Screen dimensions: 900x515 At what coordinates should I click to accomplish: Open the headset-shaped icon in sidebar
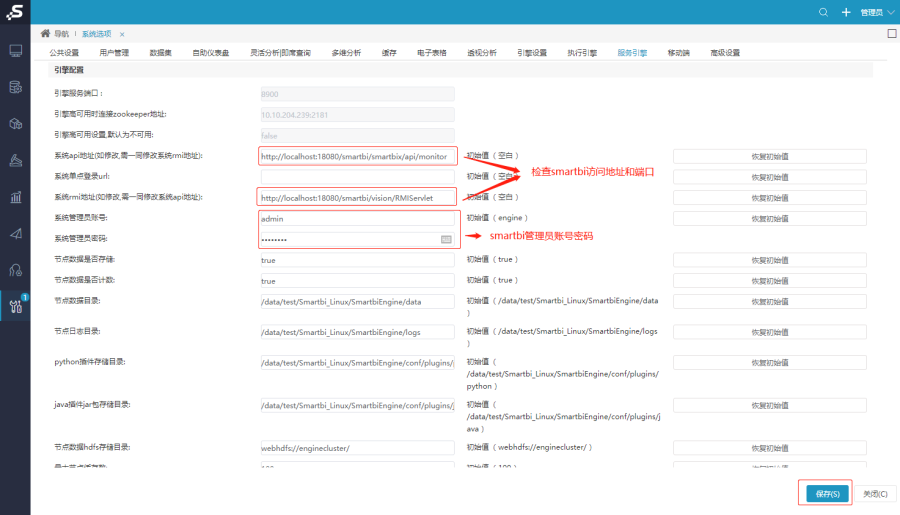[15, 270]
